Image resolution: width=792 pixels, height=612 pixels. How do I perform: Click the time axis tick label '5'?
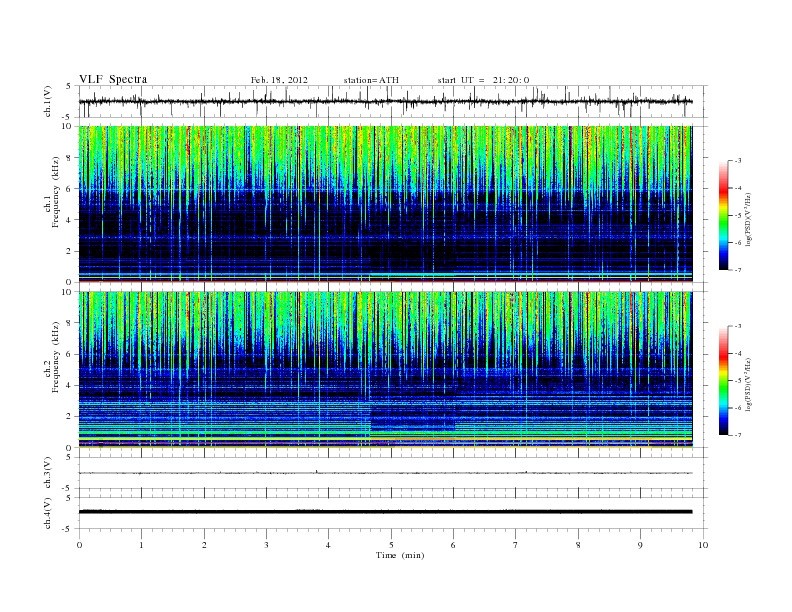coord(391,545)
